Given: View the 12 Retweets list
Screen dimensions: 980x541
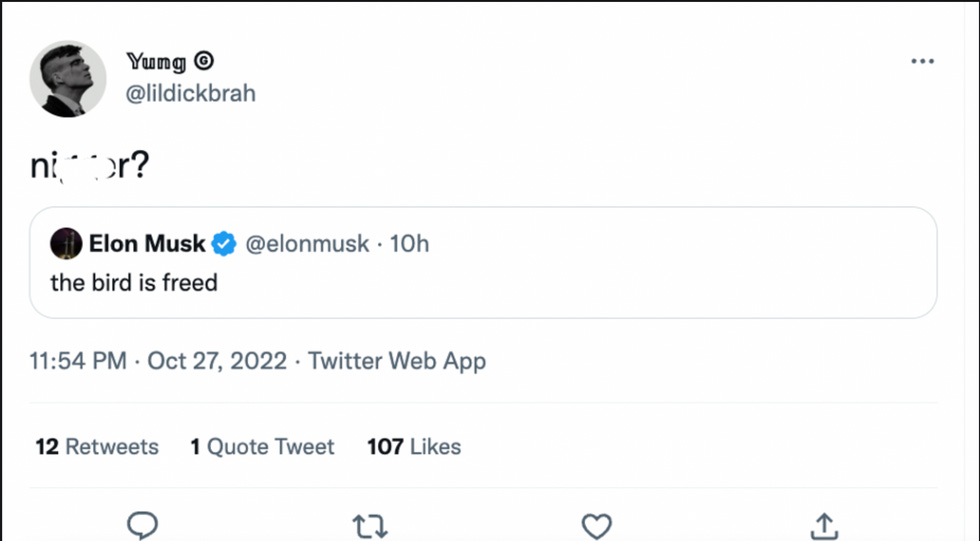Looking at the screenshot, I should click(97, 447).
